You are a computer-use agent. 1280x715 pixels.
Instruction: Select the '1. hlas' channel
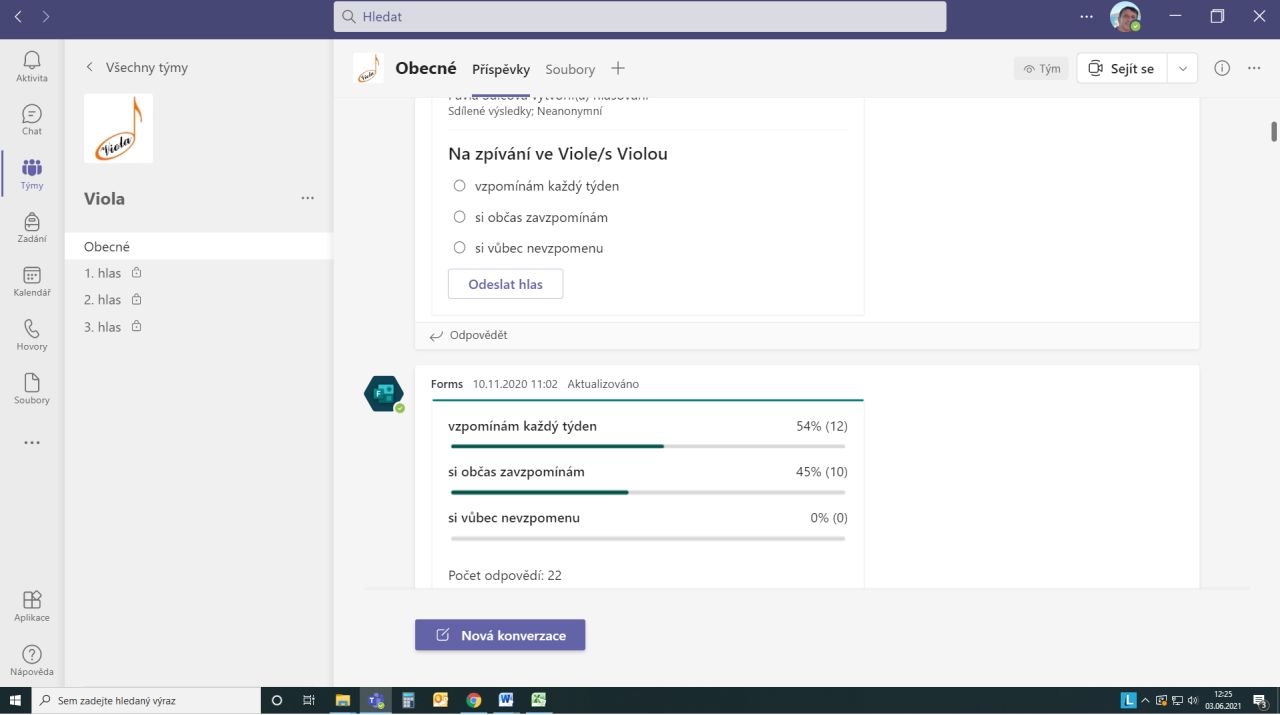pos(103,273)
